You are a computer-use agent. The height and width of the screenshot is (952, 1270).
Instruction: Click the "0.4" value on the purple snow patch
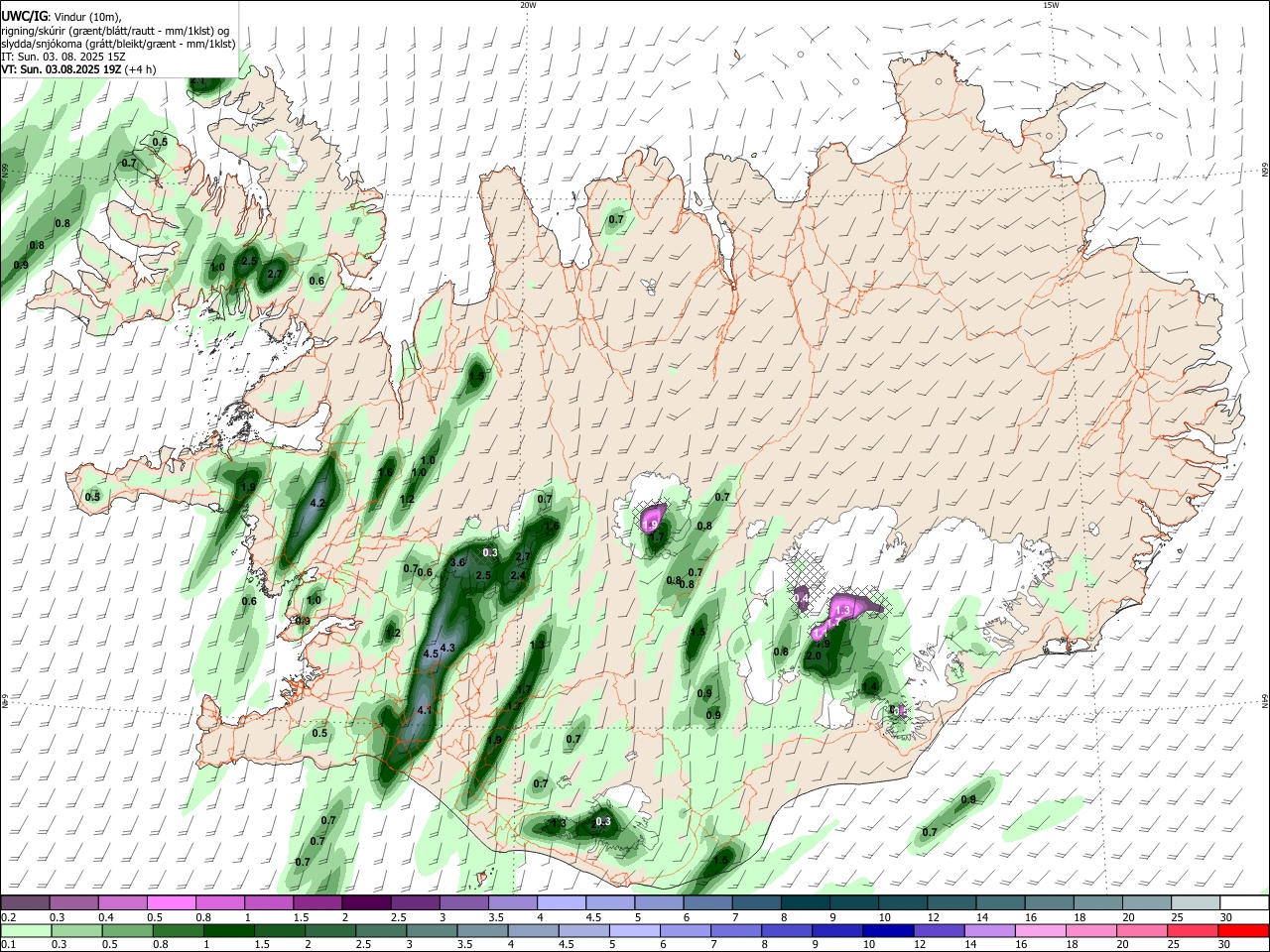[x=803, y=599]
